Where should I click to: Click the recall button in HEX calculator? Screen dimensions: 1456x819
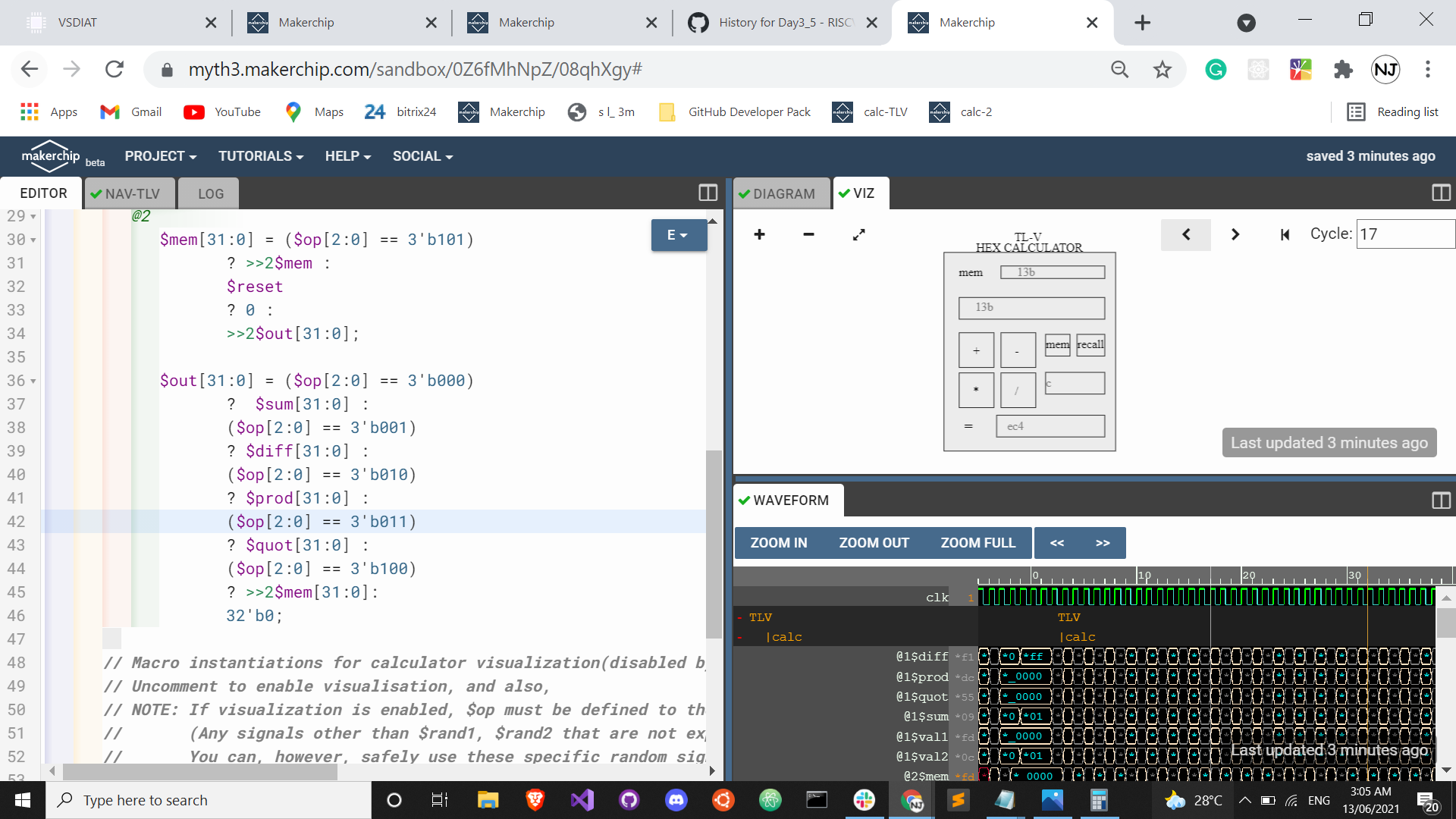coord(1091,344)
